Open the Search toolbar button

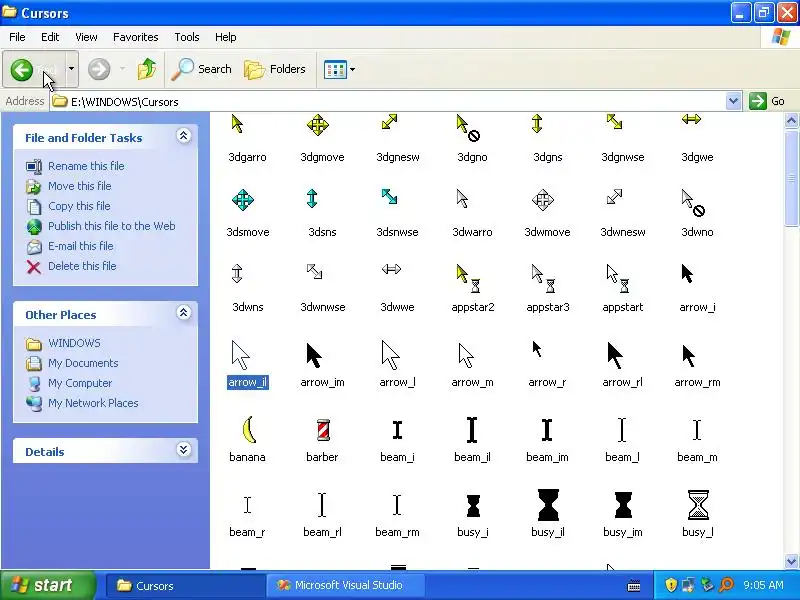[x=201, y=69]
